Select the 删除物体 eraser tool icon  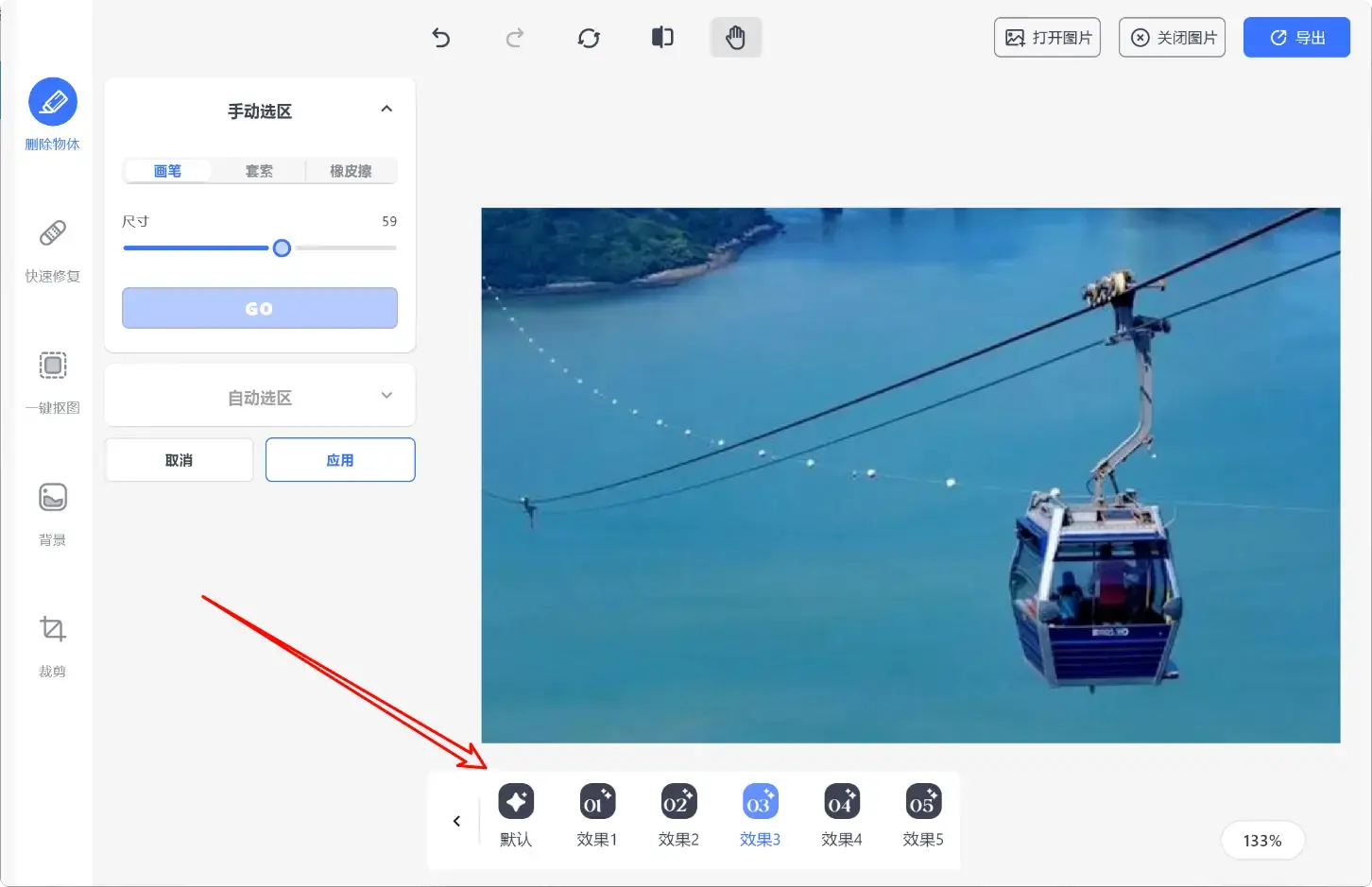coord(53,102)
